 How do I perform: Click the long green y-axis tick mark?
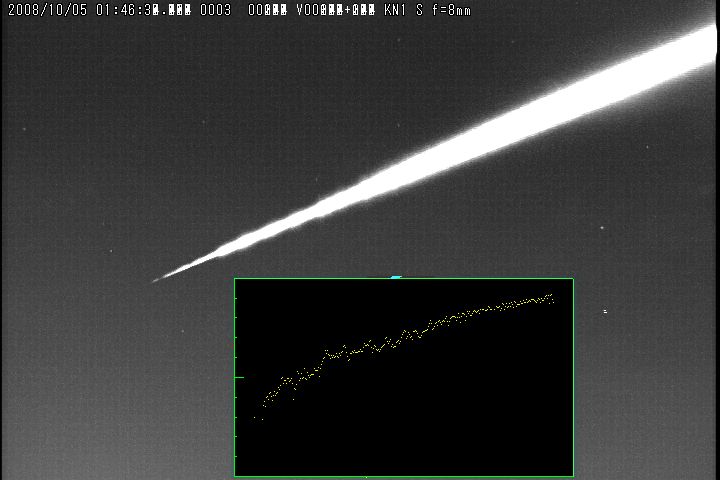click(x=239, y=377)
